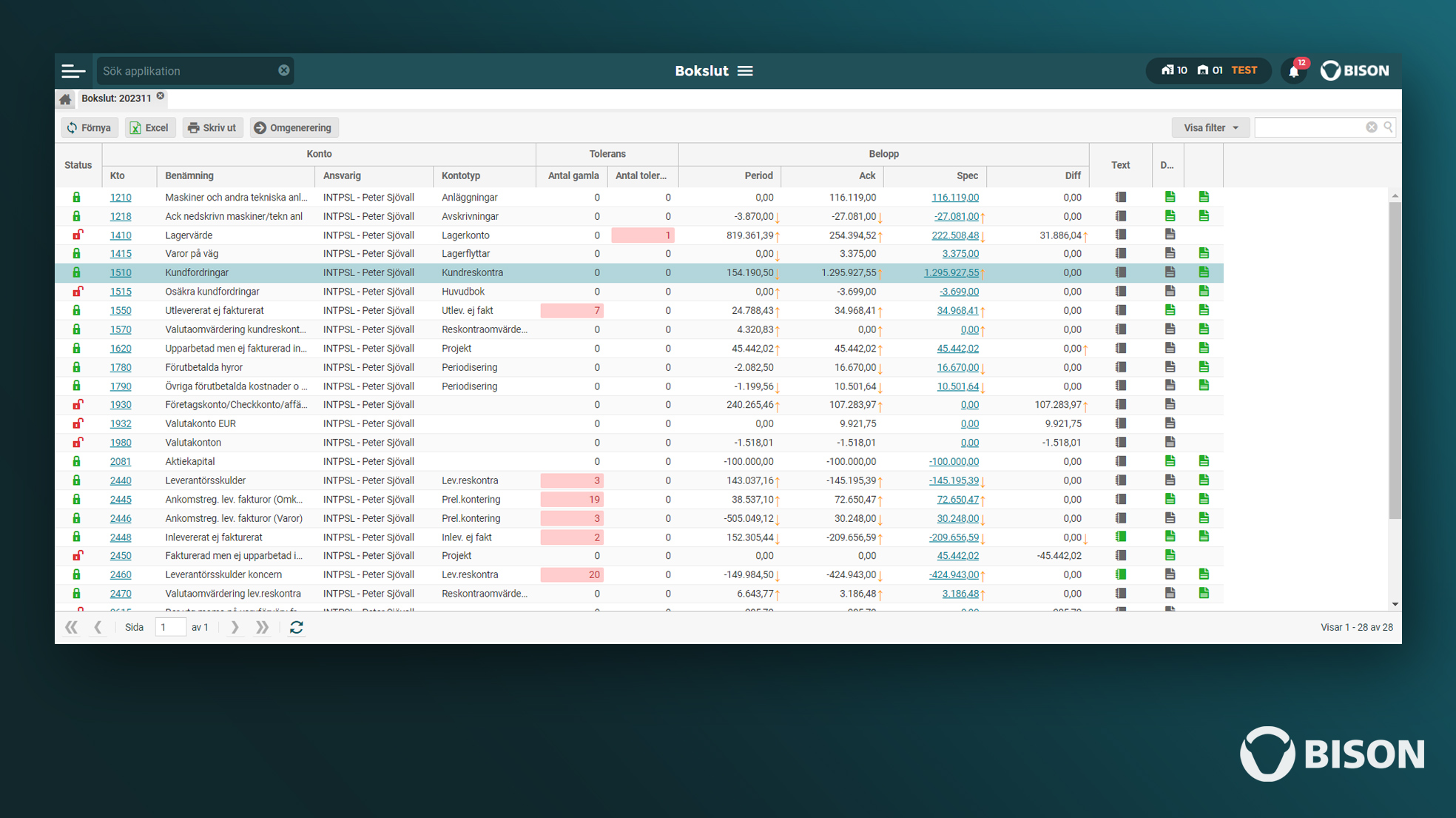Open last-column sheet icon for row 1510
Image resolution: width=1456 pixels, height=818 pixels.
(x=1204, y=272)
